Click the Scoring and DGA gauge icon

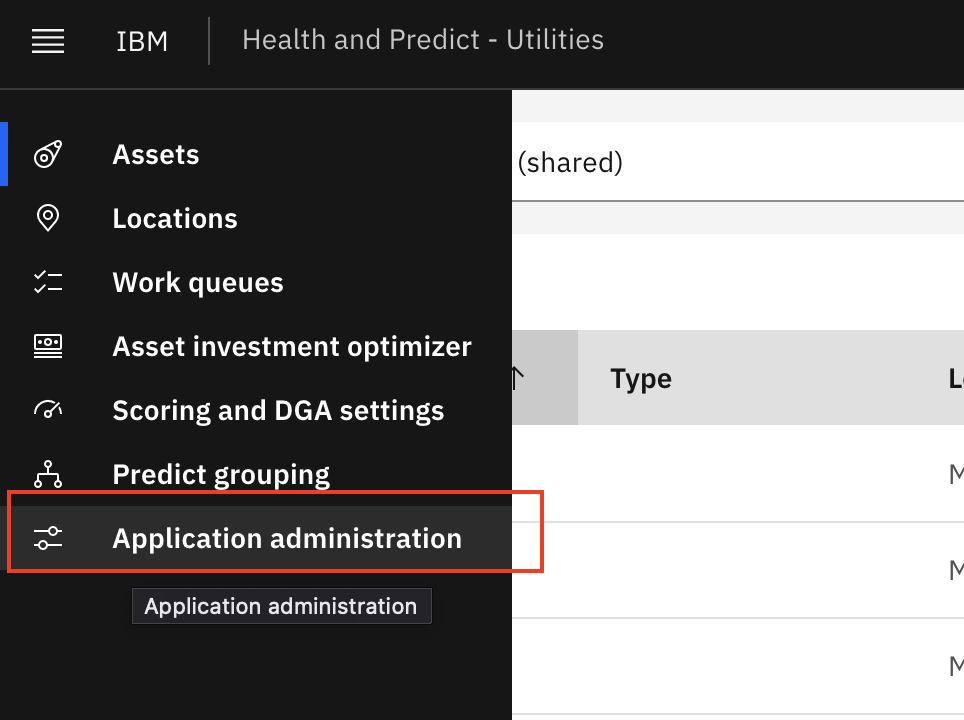pos(48,409)
